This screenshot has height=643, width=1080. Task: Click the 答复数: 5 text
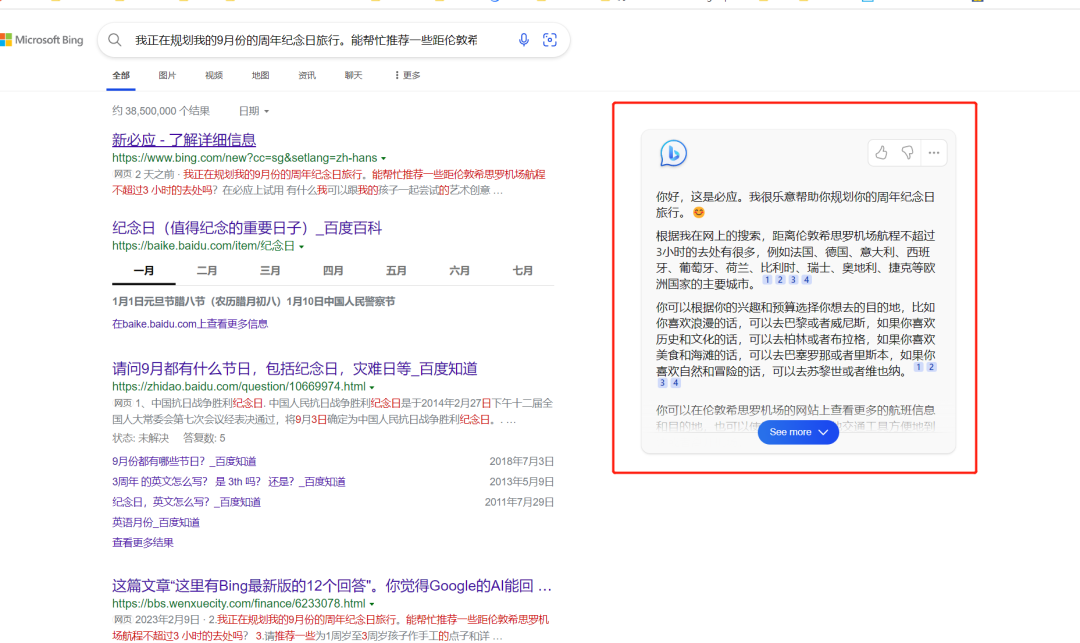204,438
